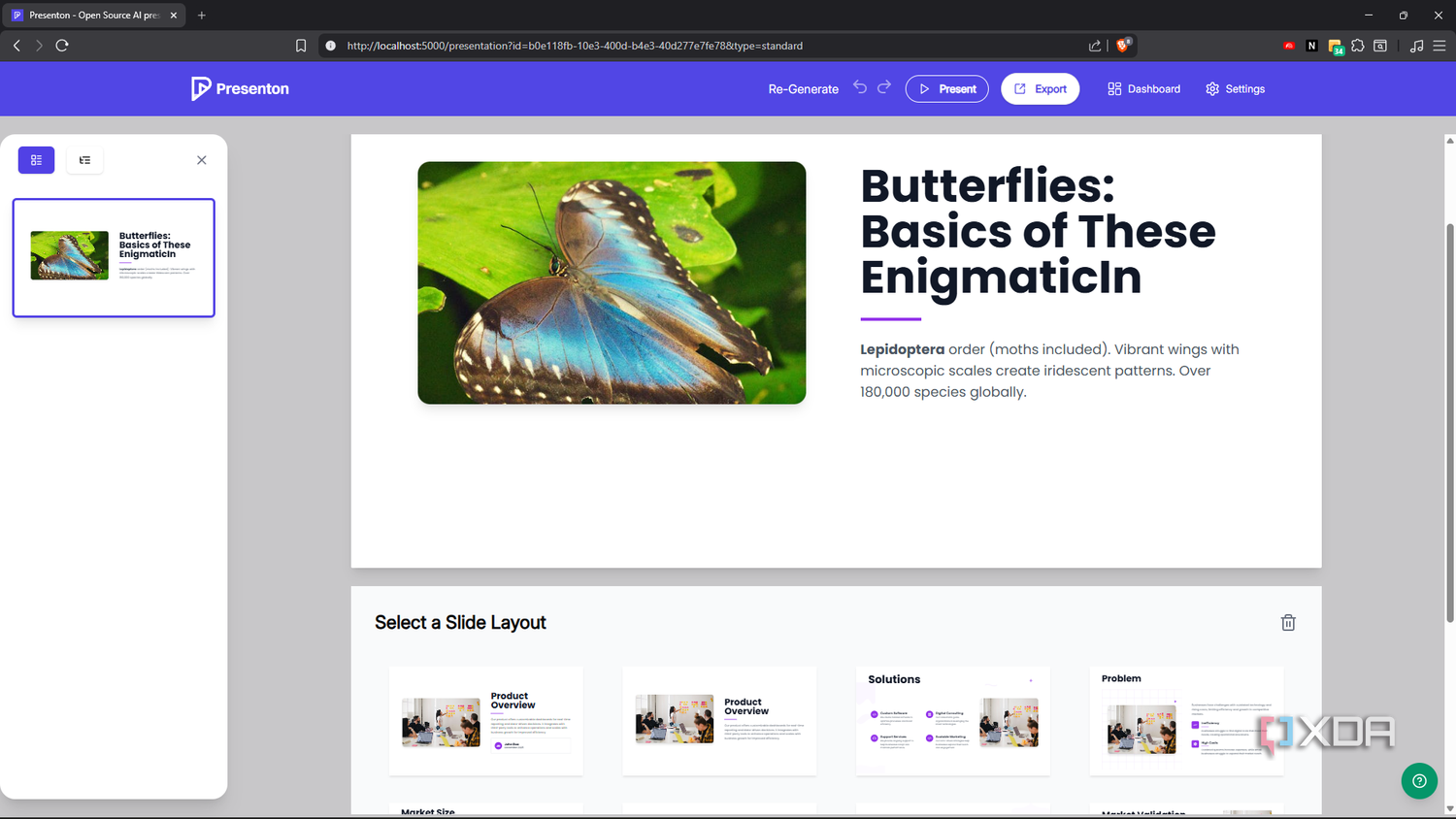Viewport: 1456px width, 819px height.
Task: Choose the first Product Overview layout
Action: click(486, 721)
